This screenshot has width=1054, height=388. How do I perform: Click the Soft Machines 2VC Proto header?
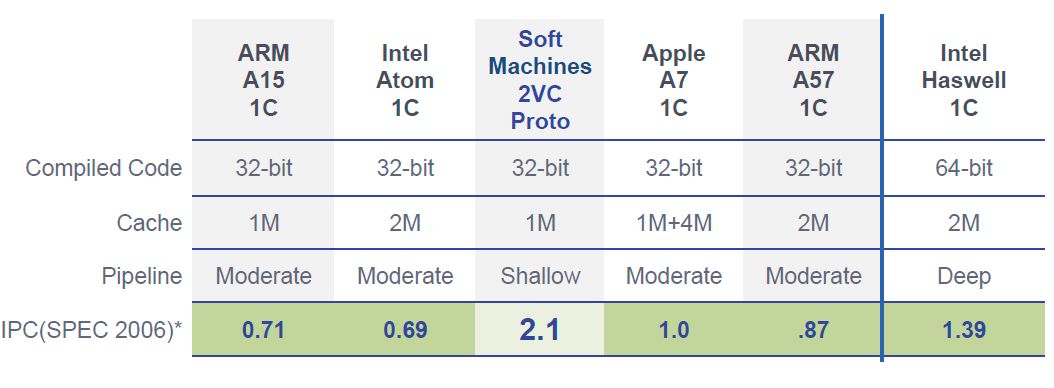[x=540, y=79]
